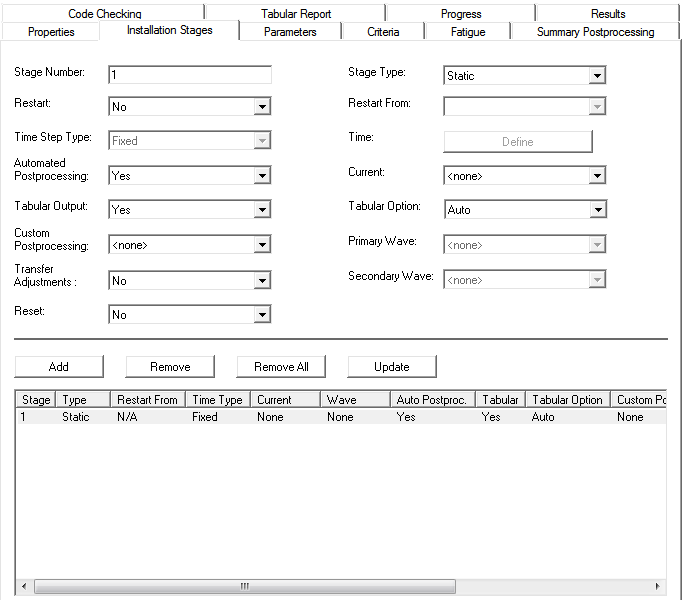The height and width of the screenshot is (600, 685).
Task: Select the Summary Postprocessing tab
Action: pyautogui.click(x=595, y=32)
